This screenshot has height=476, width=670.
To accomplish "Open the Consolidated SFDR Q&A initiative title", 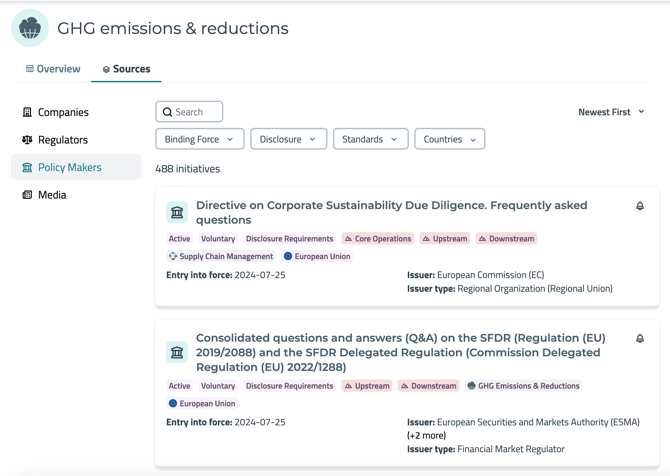I will (397, 352).
